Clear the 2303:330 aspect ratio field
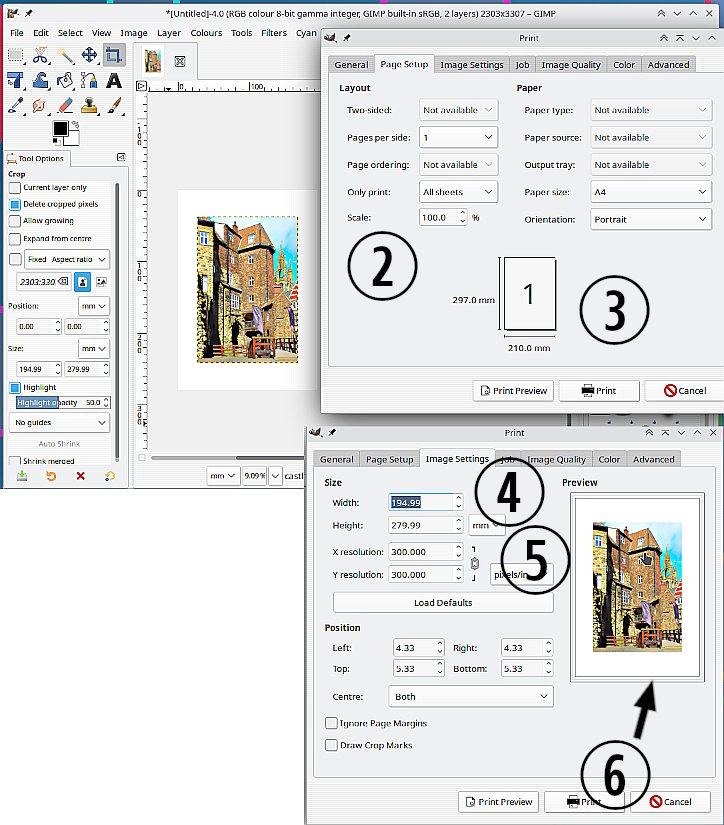The width and height of the screenshot is (724, 825). (x=63, y=281)
